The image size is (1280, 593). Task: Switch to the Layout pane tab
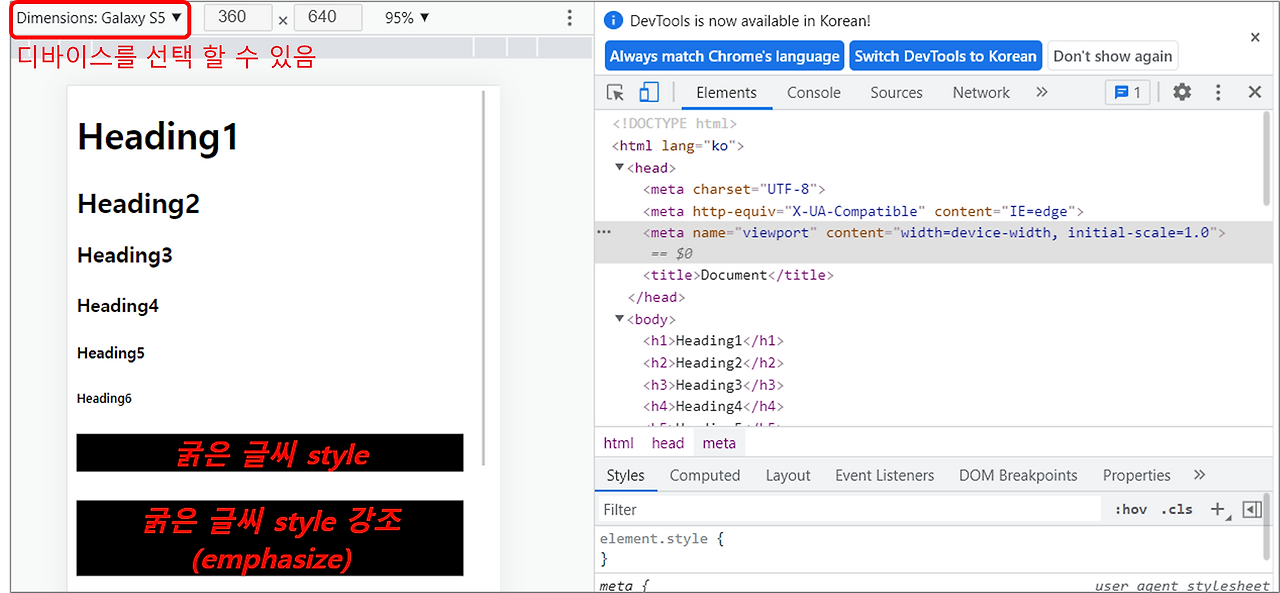click(788, 476)
